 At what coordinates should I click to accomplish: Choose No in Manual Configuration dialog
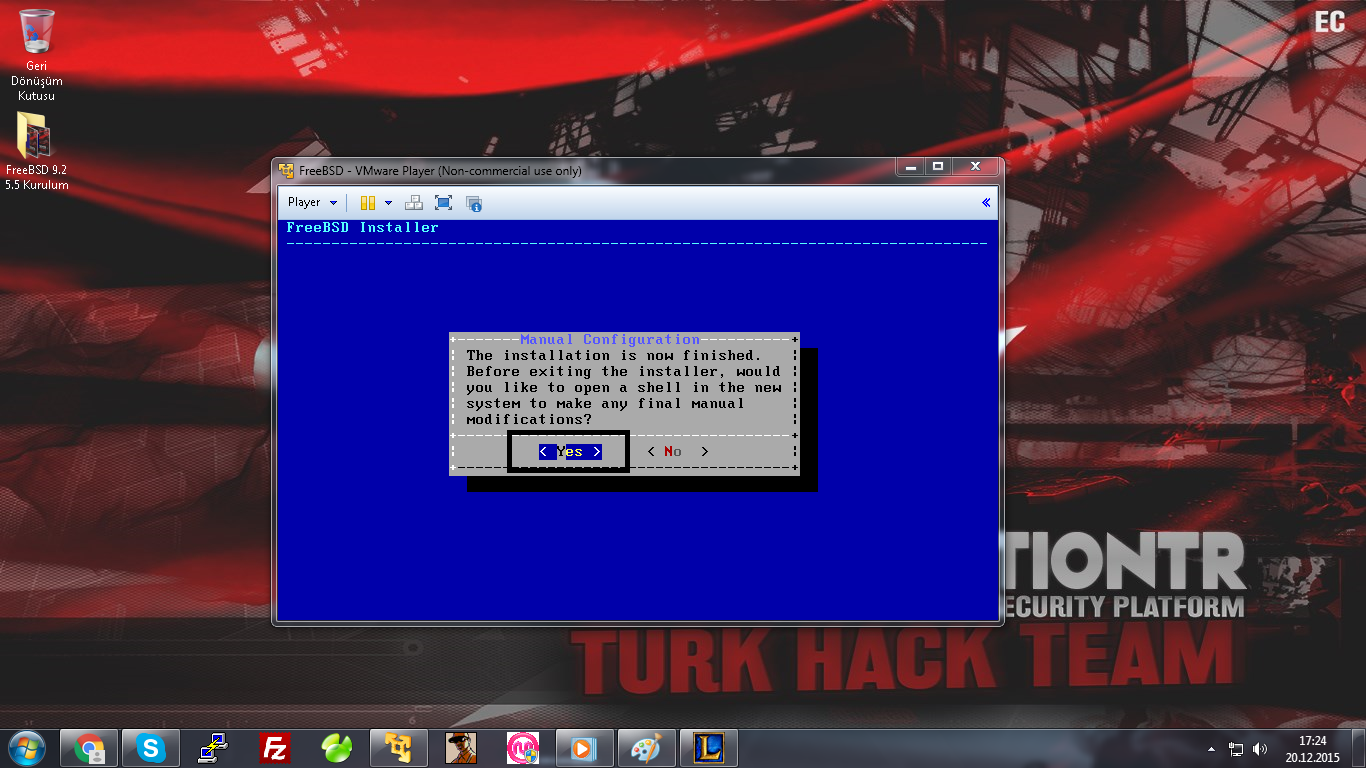pos(678,452)
